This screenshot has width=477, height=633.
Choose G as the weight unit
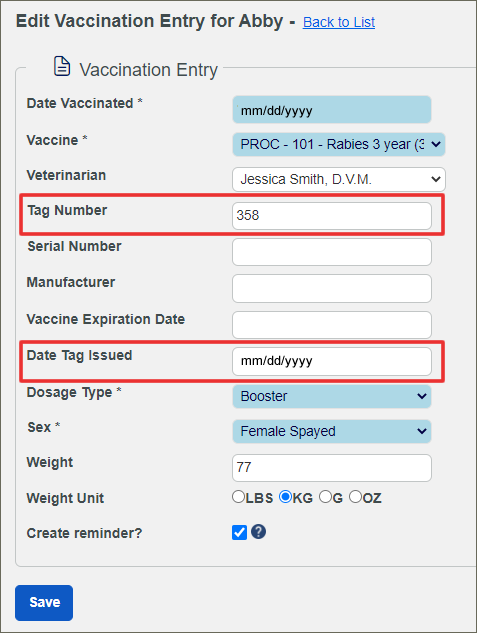click(x=325, y=497)
